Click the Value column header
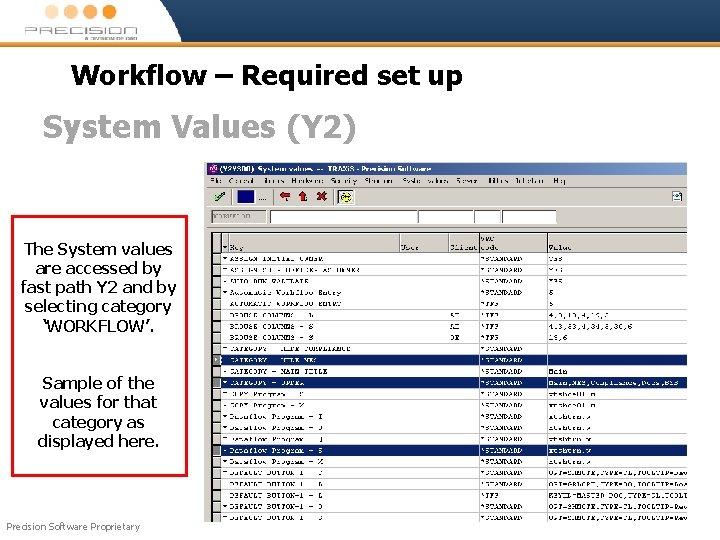The height and width of the screenshot is (540, 720). point(617,243)
